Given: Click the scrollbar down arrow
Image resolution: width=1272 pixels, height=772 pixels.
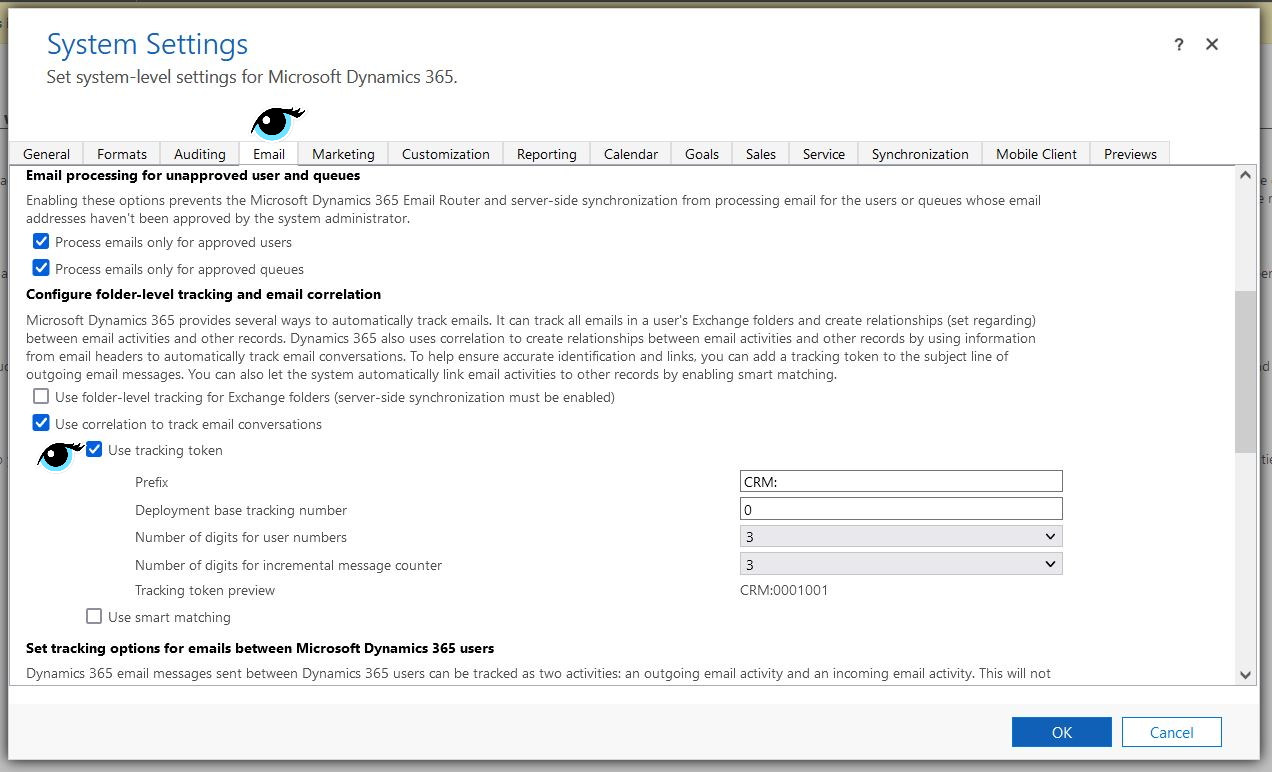Looking at the screenshot, I should point(1245,675).
